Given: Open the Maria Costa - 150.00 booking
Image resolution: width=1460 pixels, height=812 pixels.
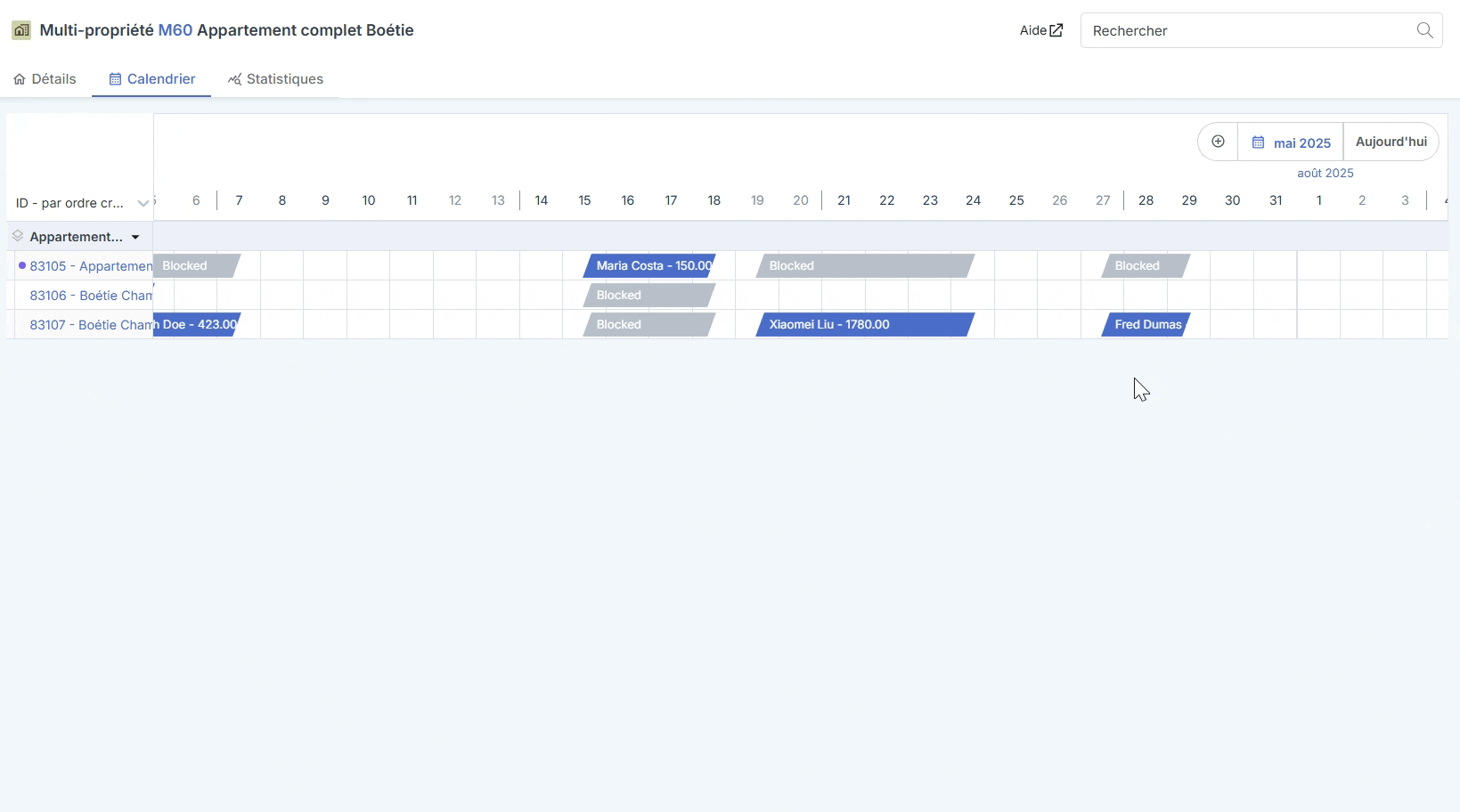Looking at the screenshot, I should coord(649,265).
